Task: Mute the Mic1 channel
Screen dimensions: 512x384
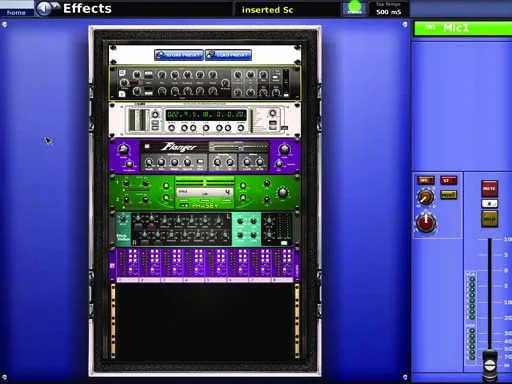Action: [x=489, y=188]
